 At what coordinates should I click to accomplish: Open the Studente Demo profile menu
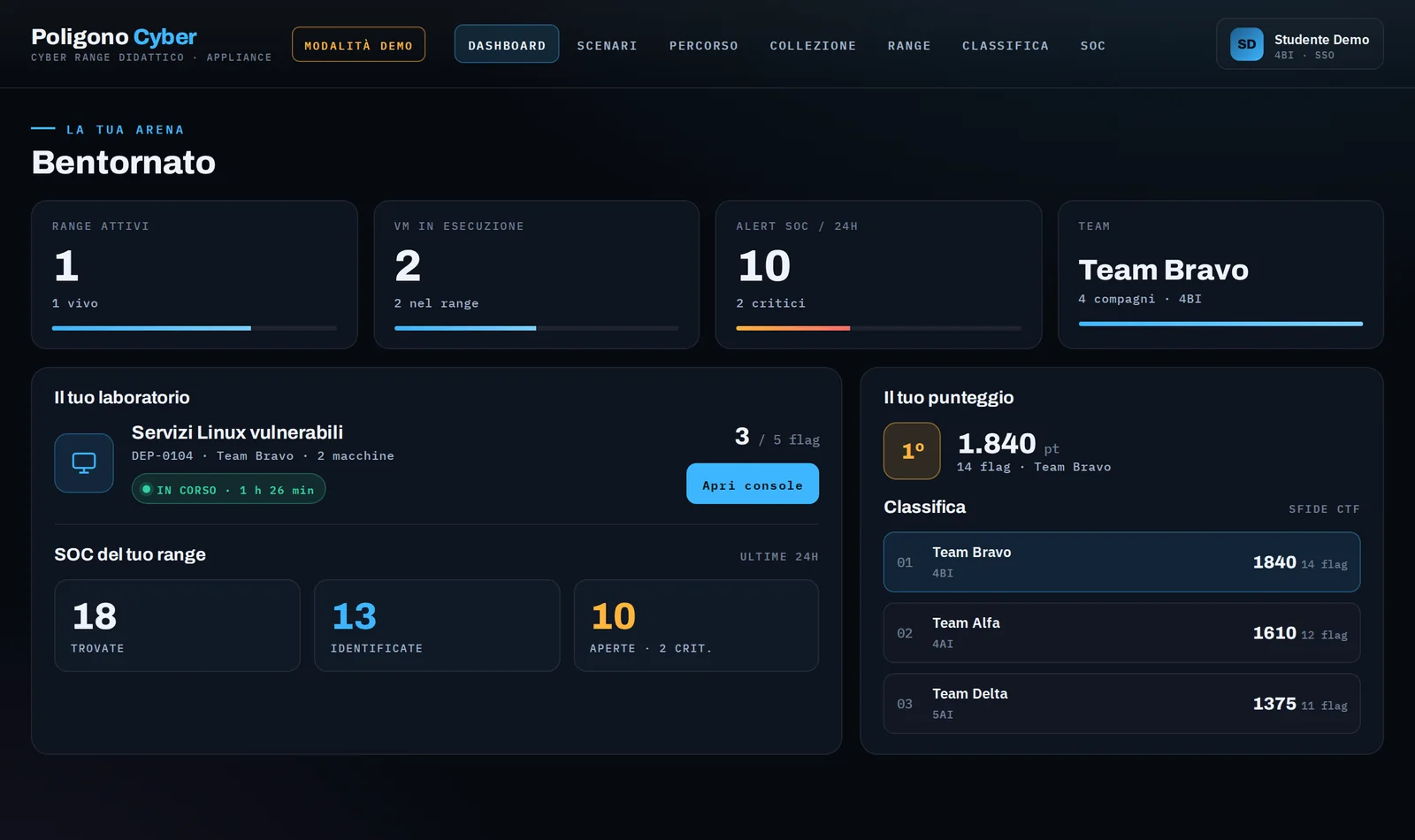coord(1300,44)
